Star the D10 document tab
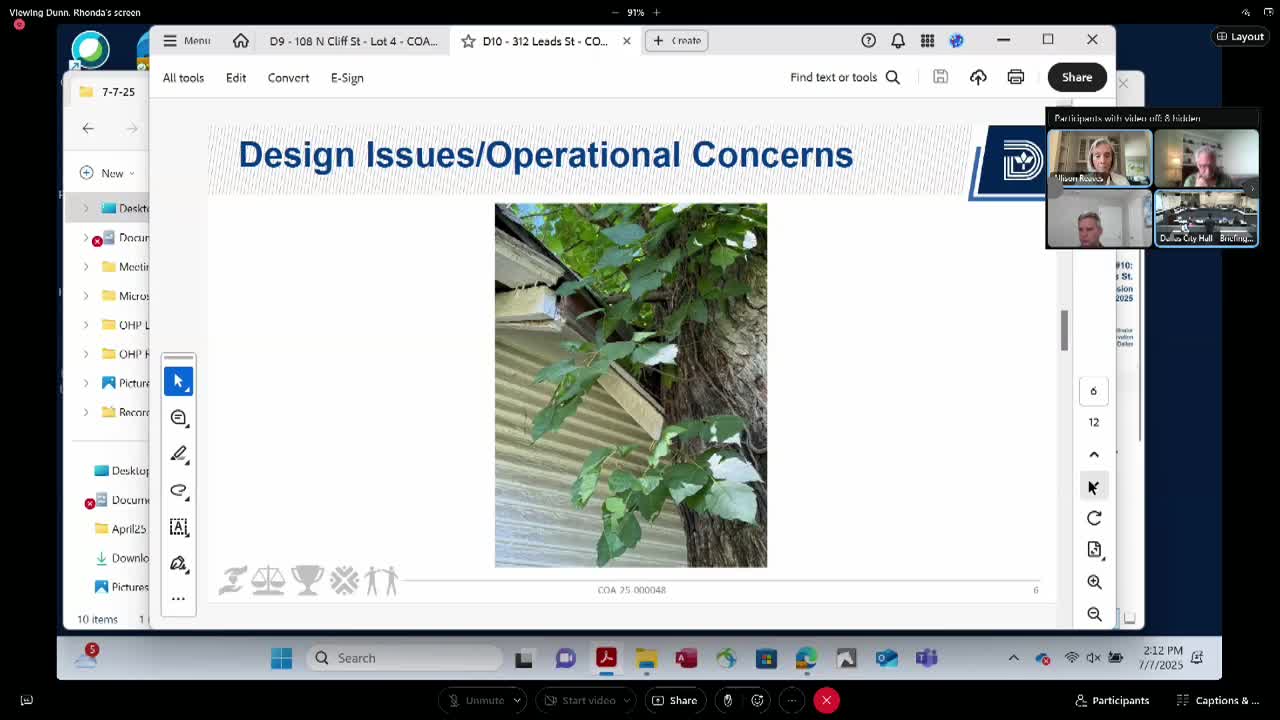1280x720 pixels. click(468, 41)
